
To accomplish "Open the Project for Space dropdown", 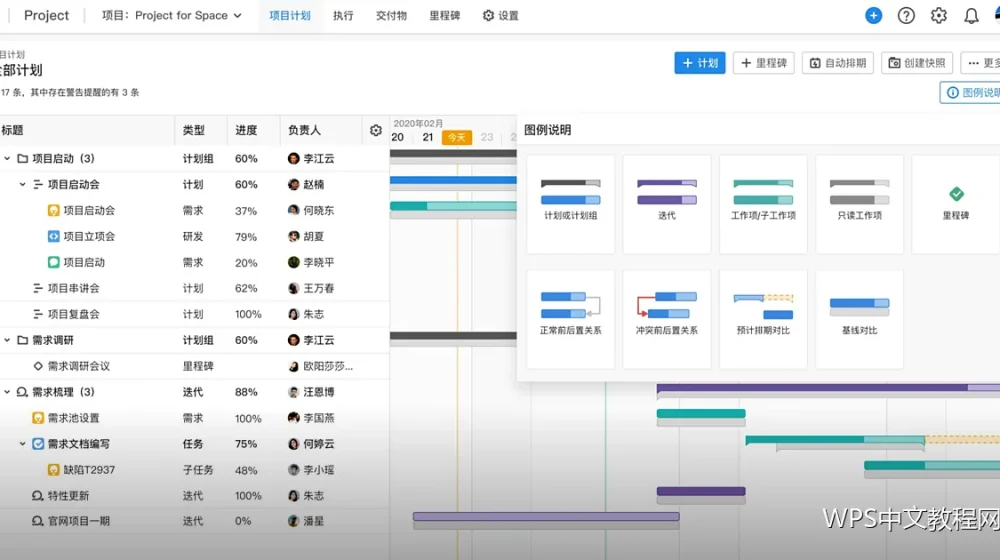I will tap(172, 15).
